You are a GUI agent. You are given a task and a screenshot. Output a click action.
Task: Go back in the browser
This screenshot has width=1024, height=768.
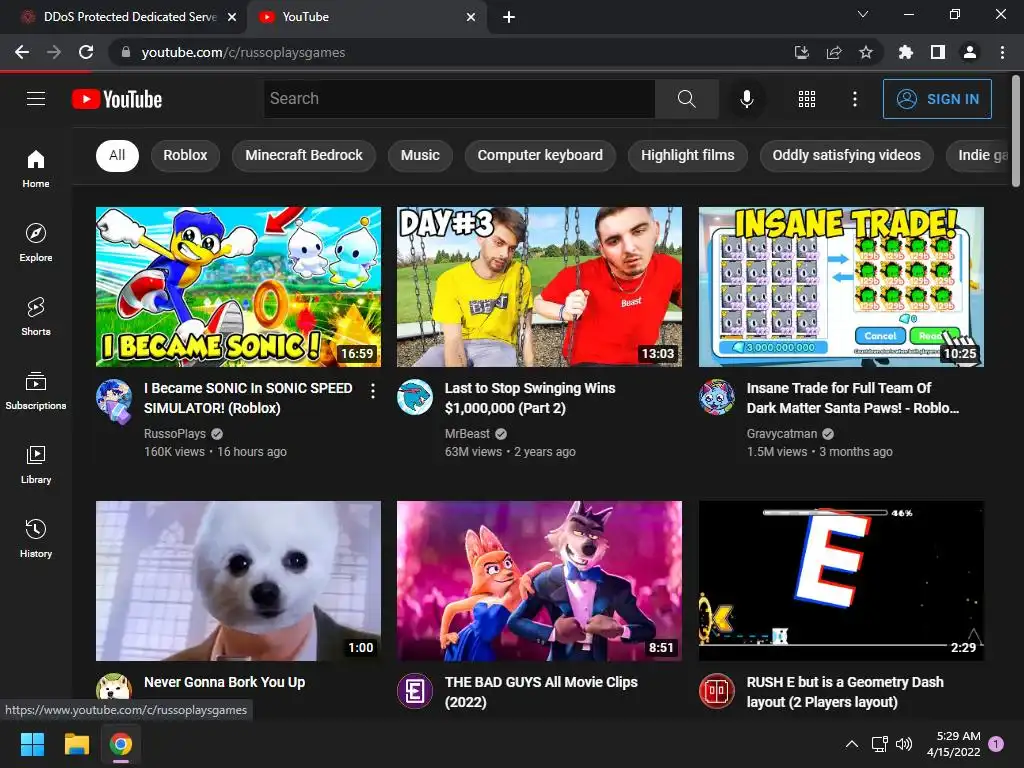pyautogui.click(x=22, y=52)
